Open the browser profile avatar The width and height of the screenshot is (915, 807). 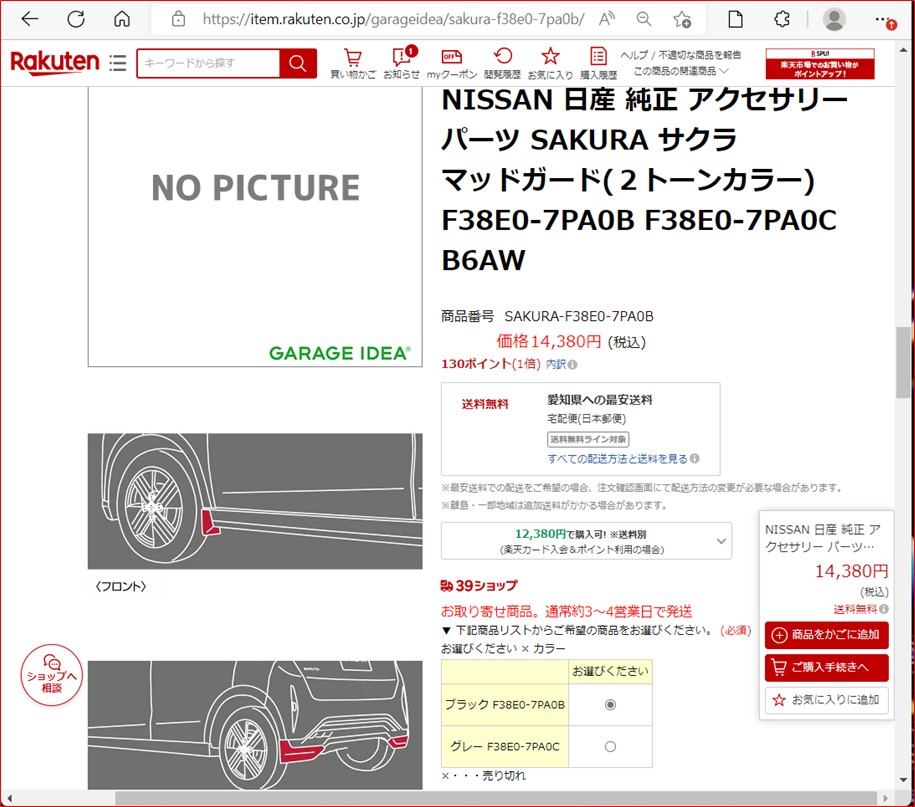834,19
